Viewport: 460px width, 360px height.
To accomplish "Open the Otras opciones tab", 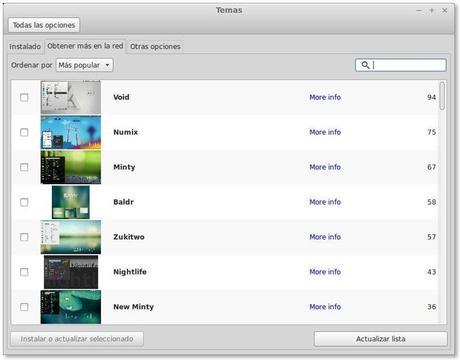I will pos(155,46).
